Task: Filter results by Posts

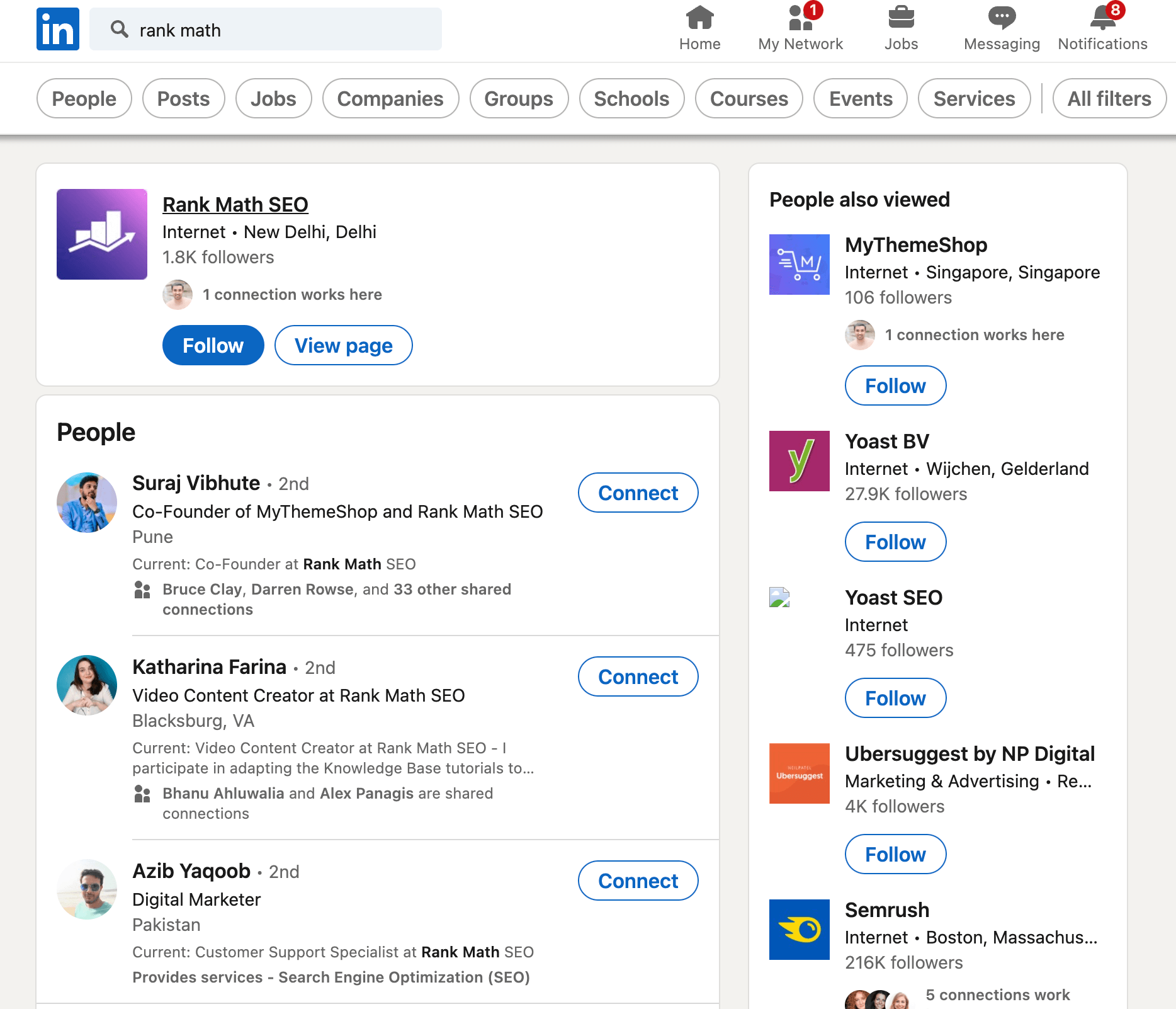Action: [184, 98]
